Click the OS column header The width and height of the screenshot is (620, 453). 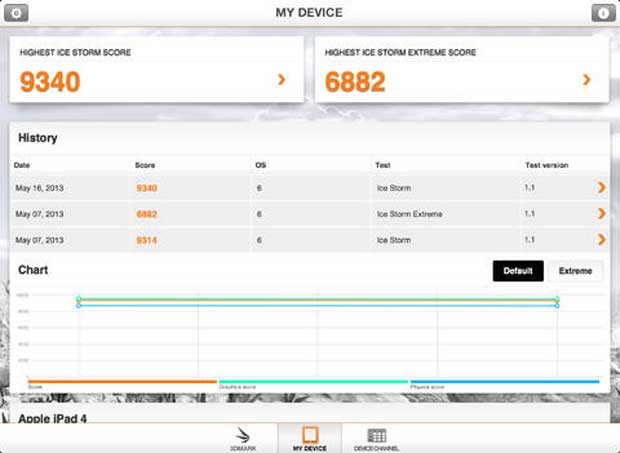coord(261,165)
